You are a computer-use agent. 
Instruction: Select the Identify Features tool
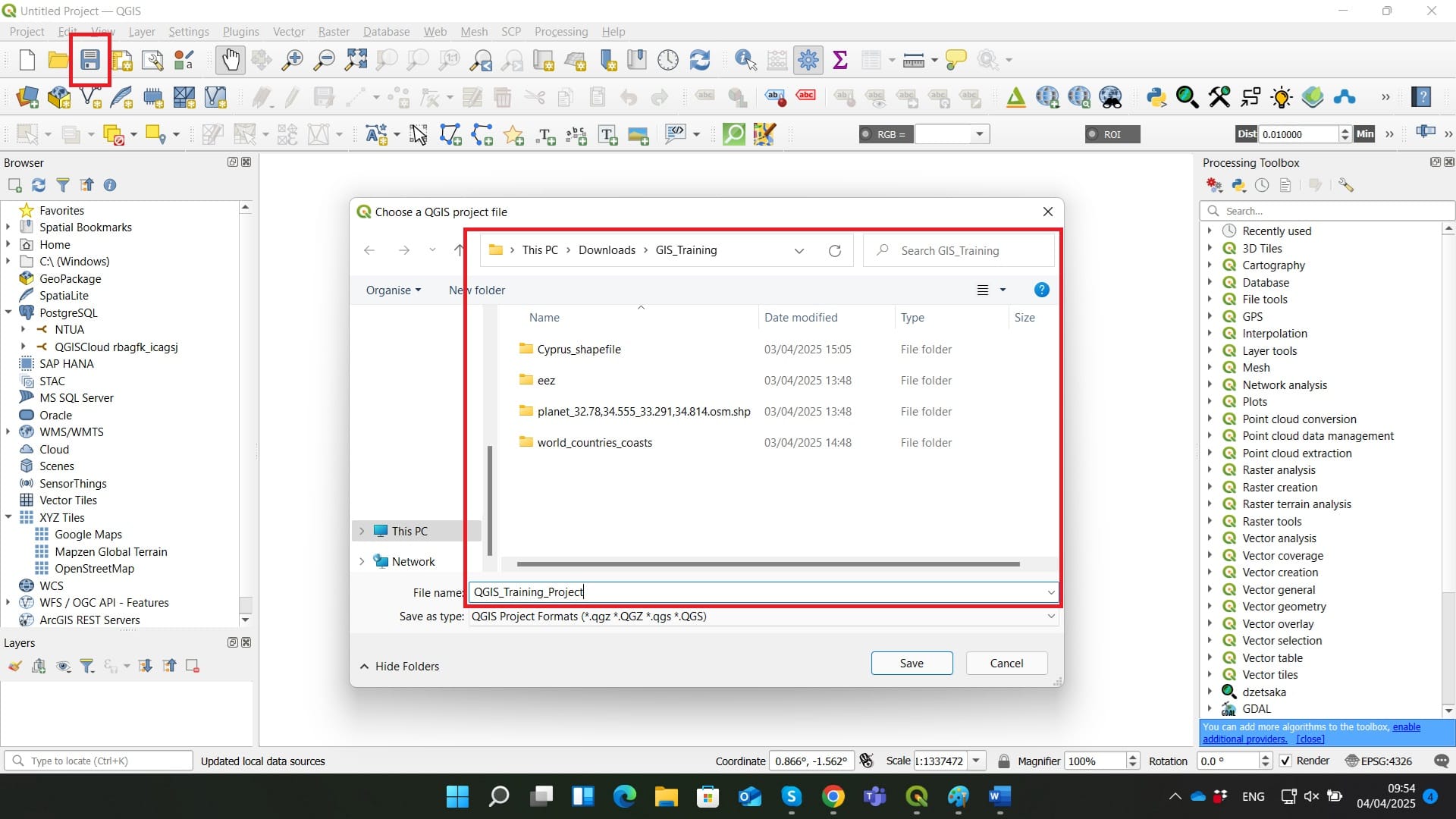pos(745,60)
